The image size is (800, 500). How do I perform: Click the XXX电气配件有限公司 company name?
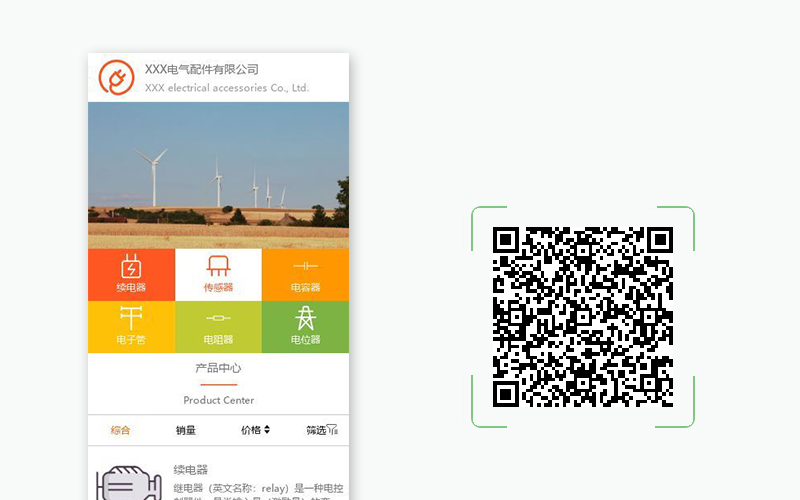(202, 69)
